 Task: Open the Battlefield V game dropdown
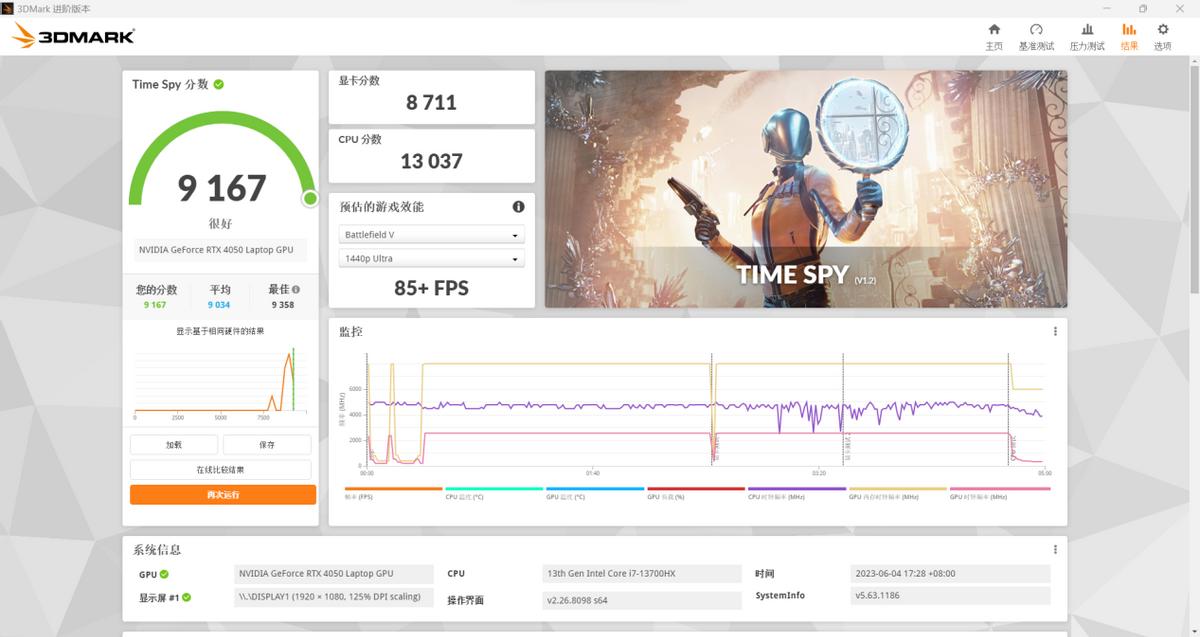coord(431,233)
